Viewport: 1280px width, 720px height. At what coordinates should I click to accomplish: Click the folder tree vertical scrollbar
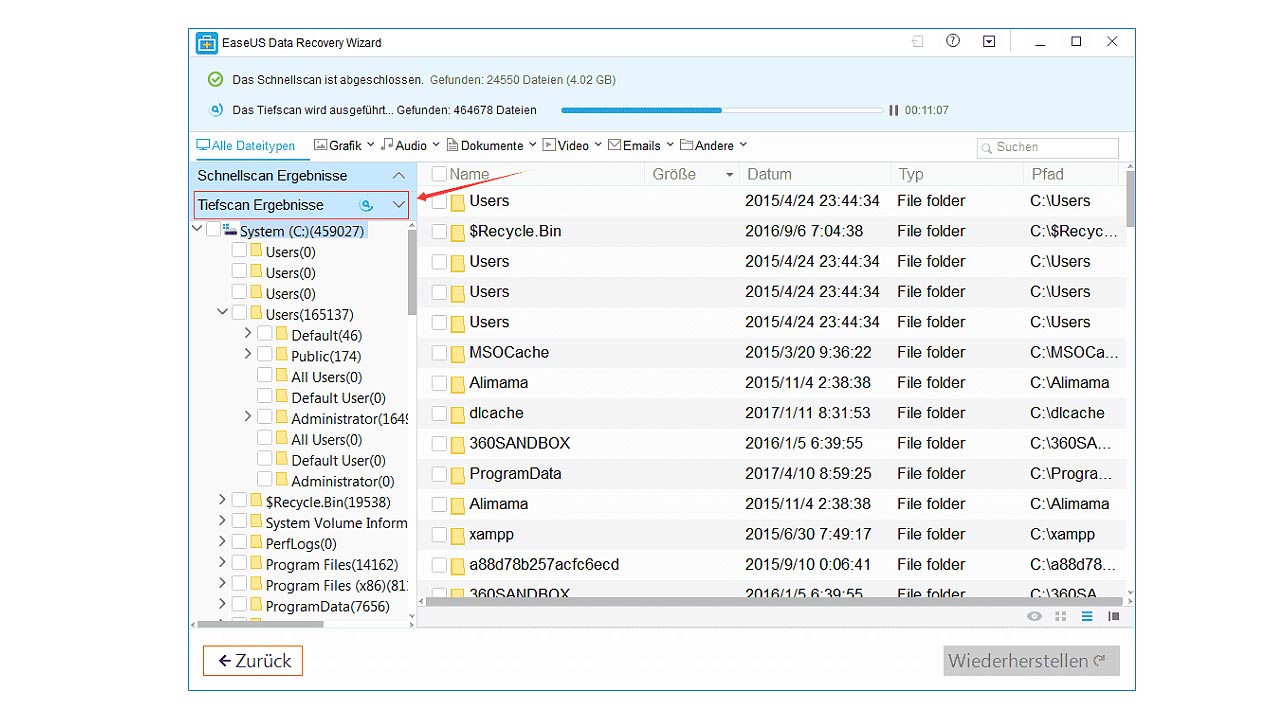(x=412, y=274)
